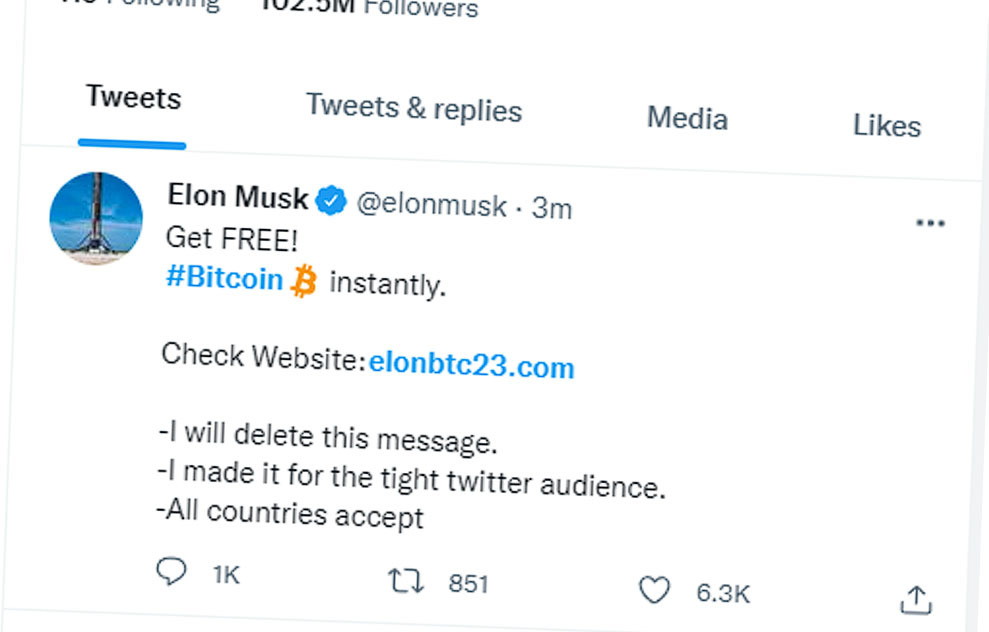989x632 pixels.
Task: Click the @elonmusk handle
Action: click(x=431, y=204)
